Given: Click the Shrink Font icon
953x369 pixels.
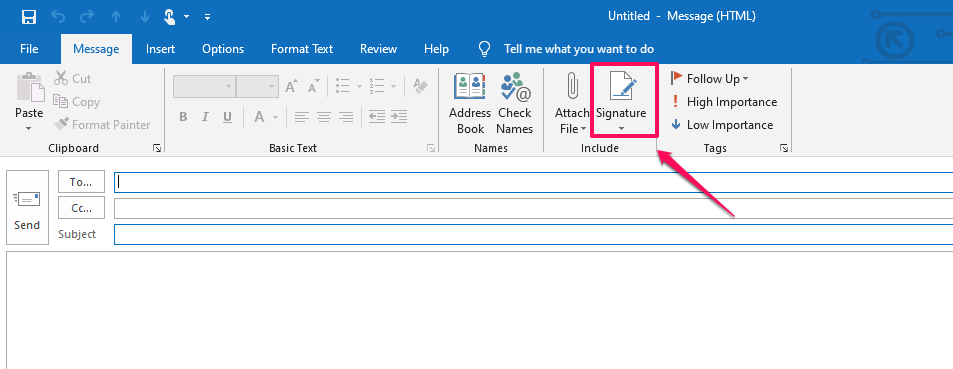Looking at the screenshot, I should click(x=313, y=86).
